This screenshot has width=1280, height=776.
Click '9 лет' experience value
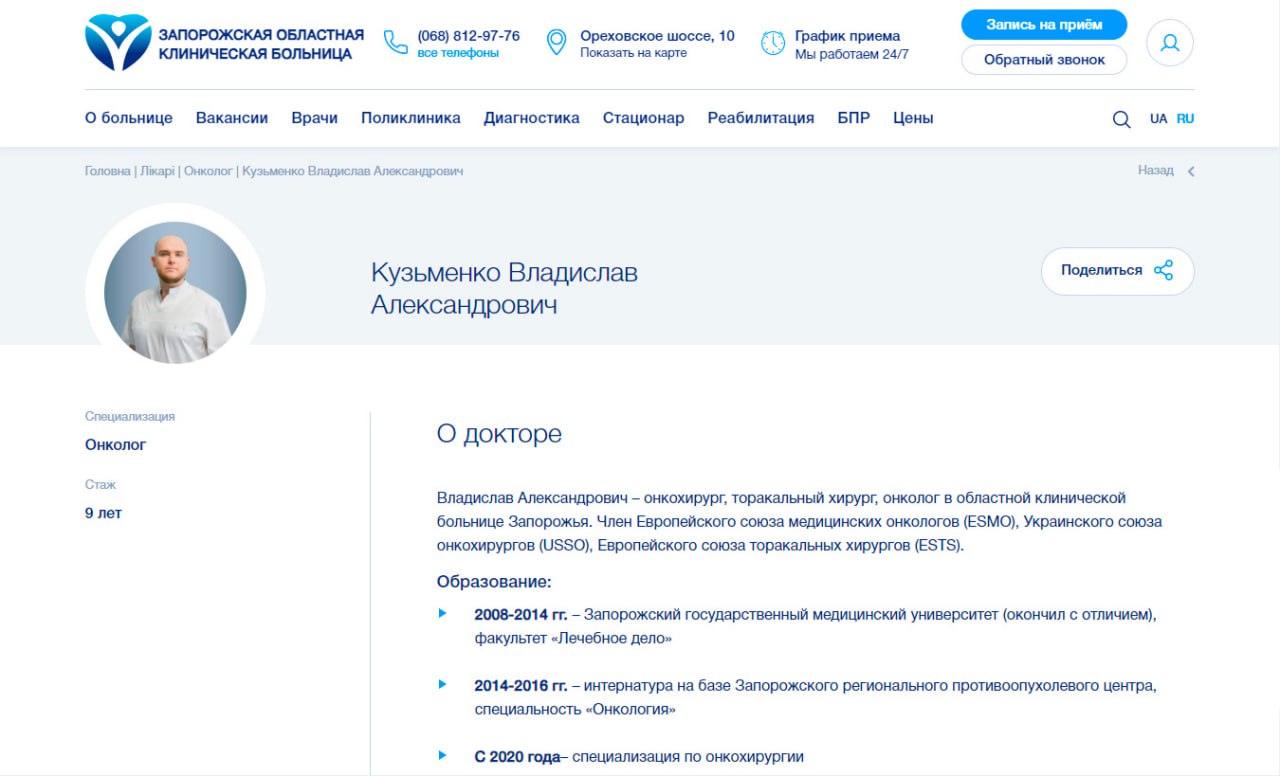tap(104, 514)
